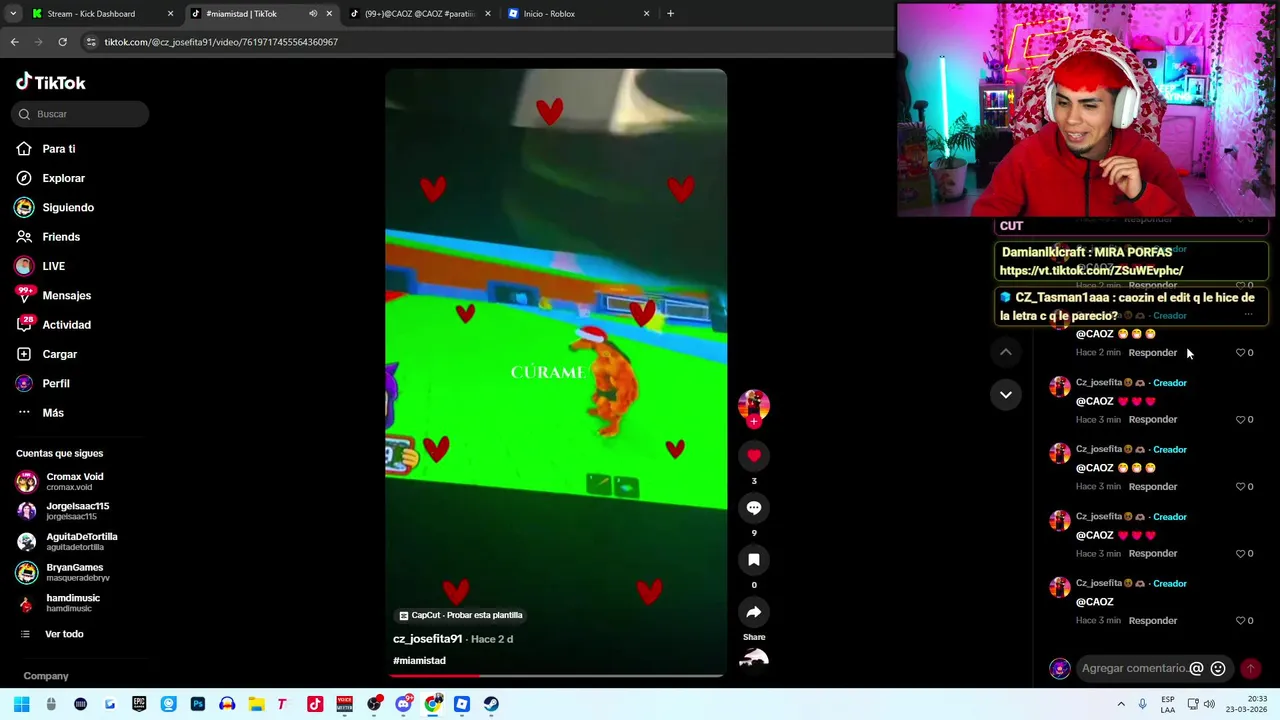Open Discord from taskbar
The image size is (1280, 720).
click(x=403, y=704)
